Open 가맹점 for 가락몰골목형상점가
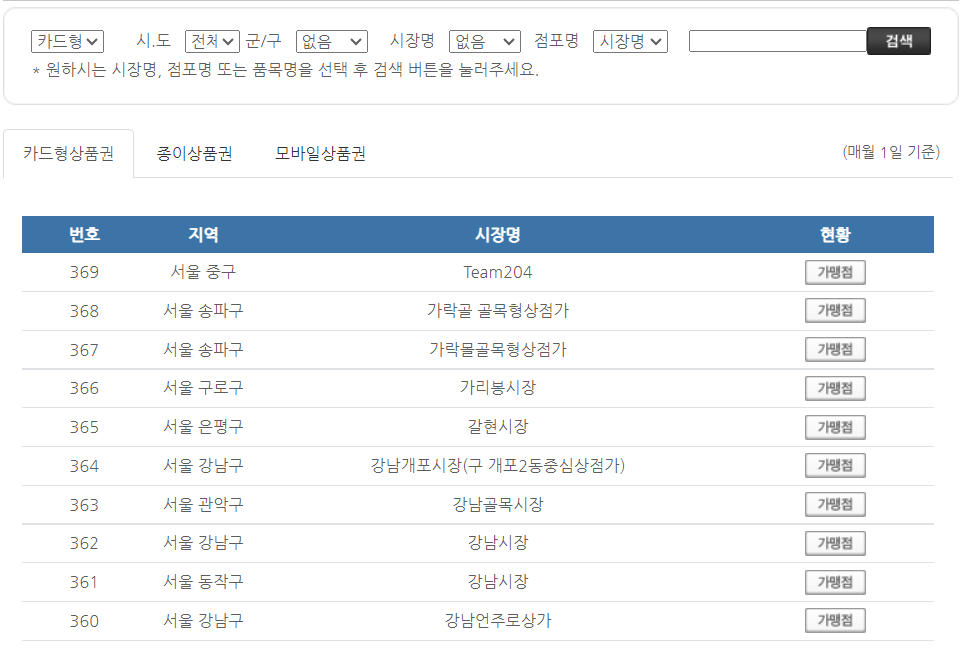The height and width of the screenshot is (654, 965). (x=835, y=349)
